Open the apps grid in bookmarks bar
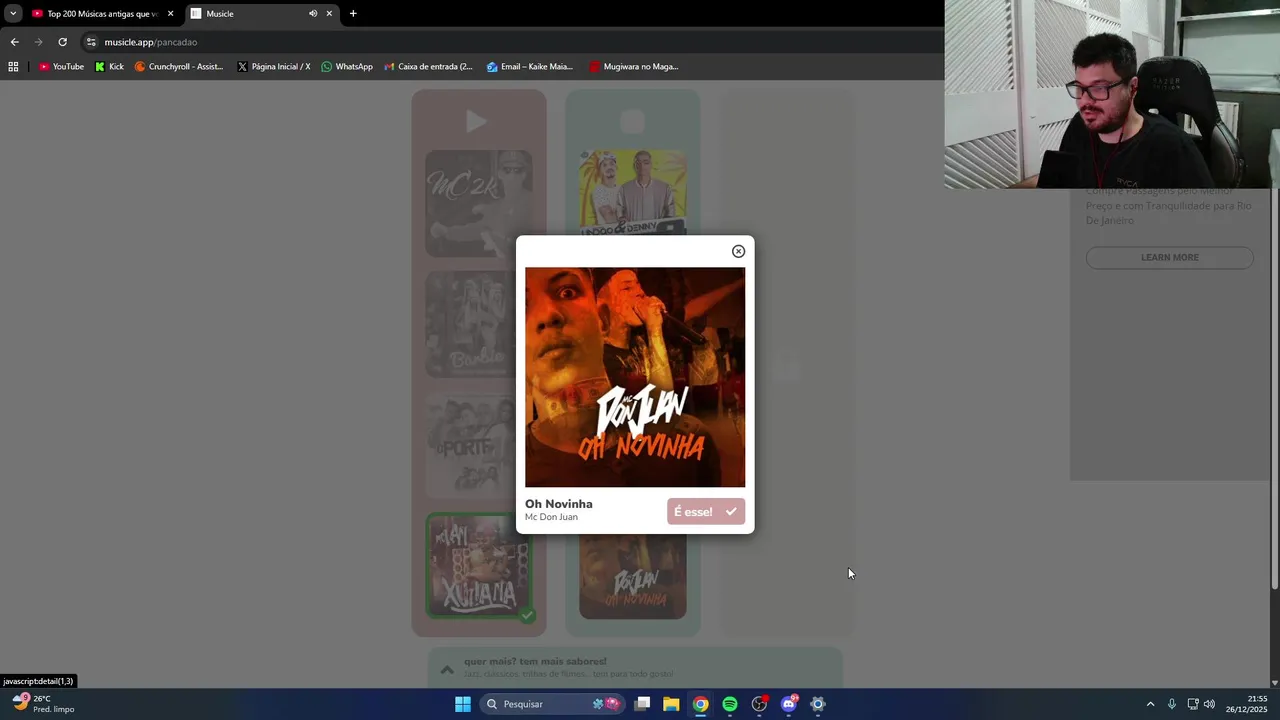 click(x=13, y=67)
